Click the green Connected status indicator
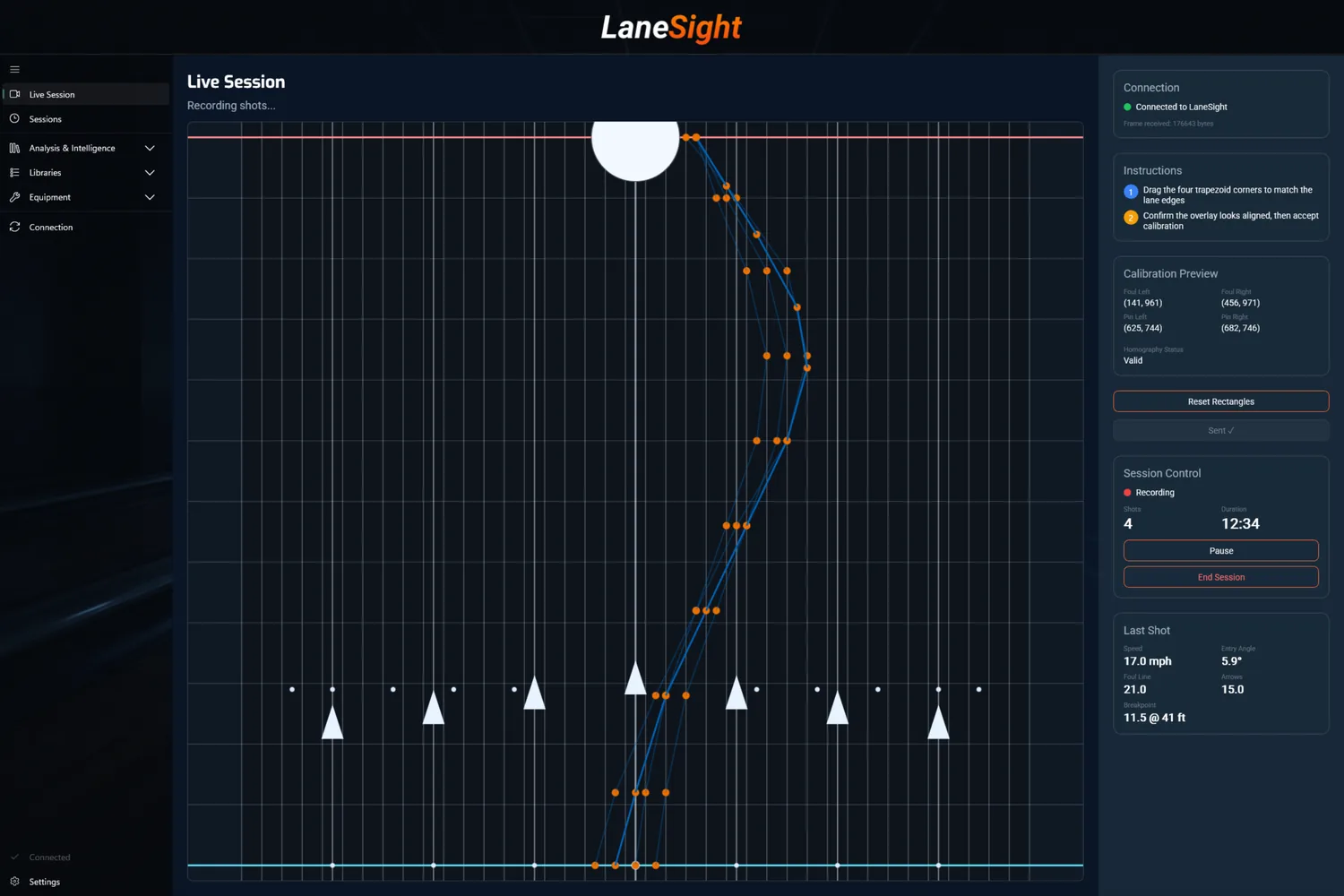The image size is (1344, 896). click(1127, 107)
